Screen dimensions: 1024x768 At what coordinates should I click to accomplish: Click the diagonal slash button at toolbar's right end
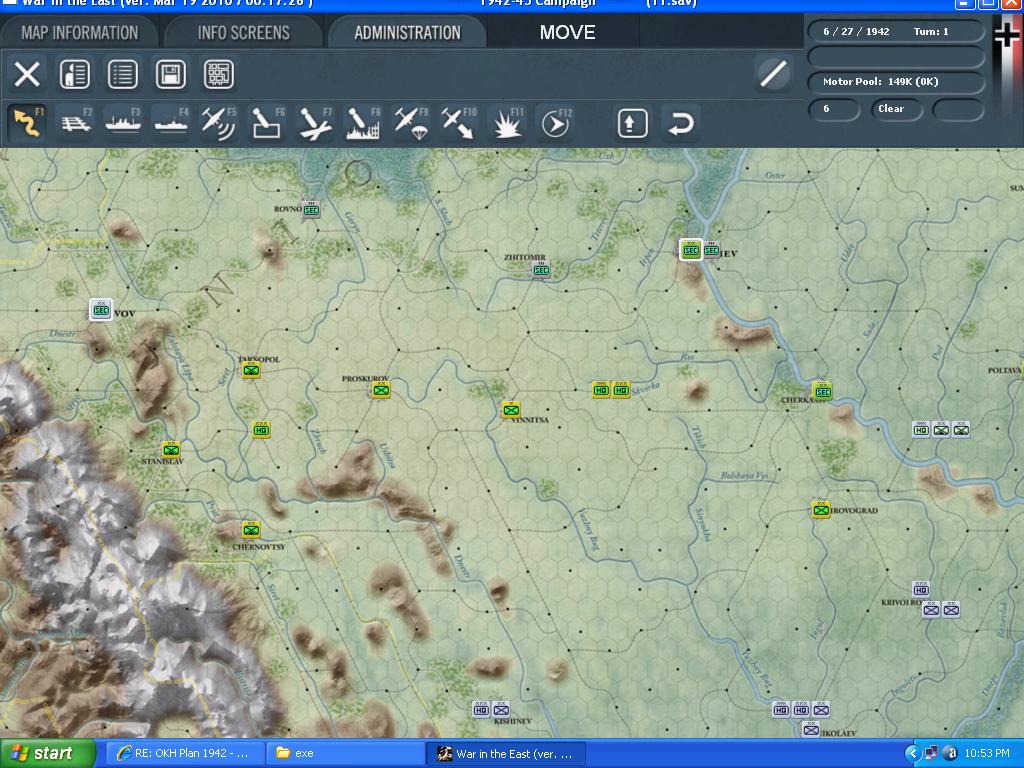773,73
